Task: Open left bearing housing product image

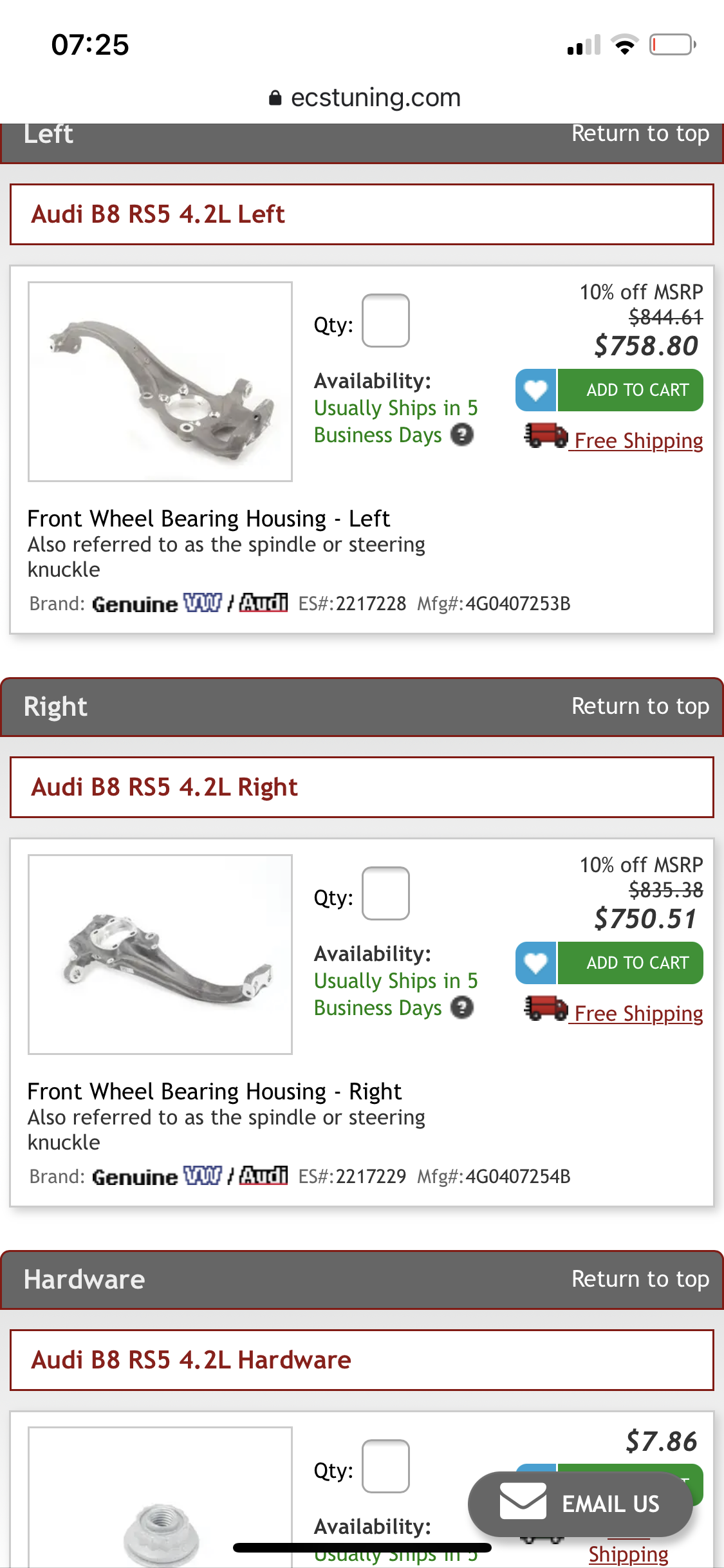Action: coord(160,382)
